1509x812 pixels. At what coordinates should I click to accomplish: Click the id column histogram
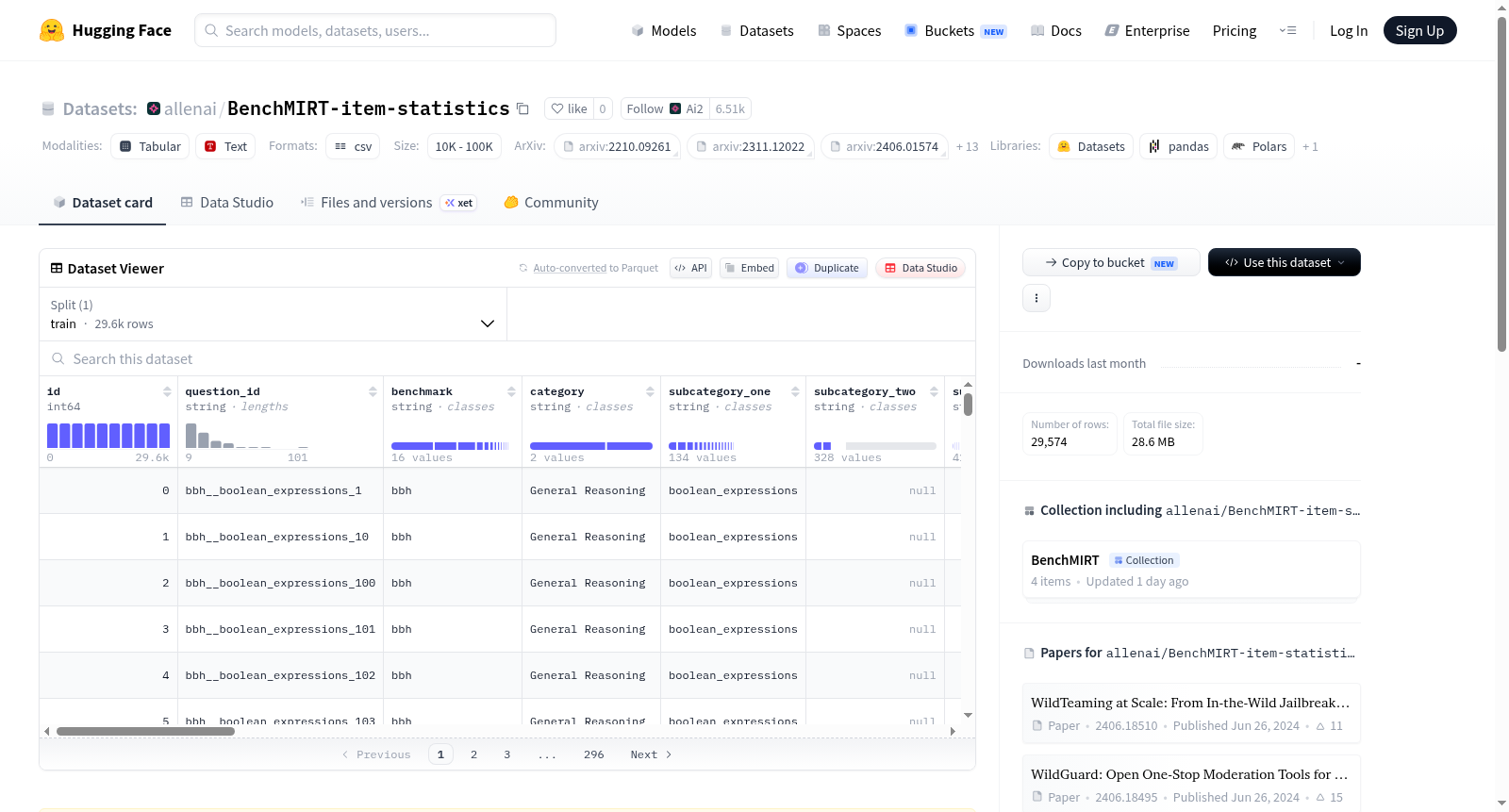pos(108,435)
